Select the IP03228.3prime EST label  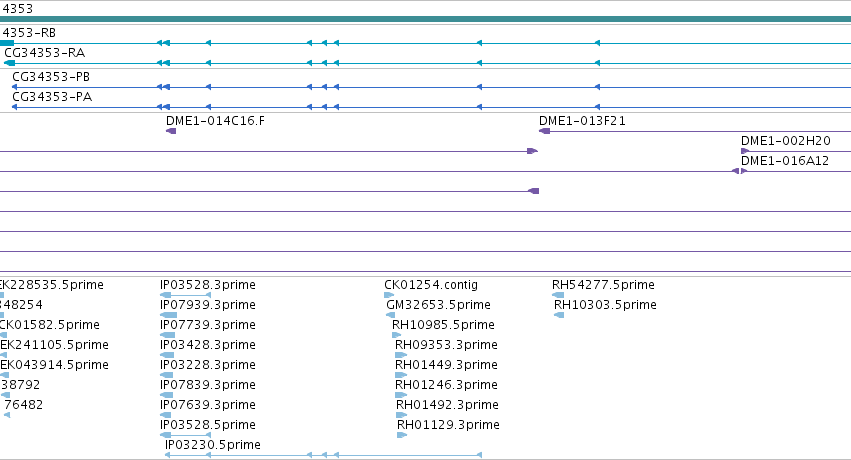[x=208, y=365]
